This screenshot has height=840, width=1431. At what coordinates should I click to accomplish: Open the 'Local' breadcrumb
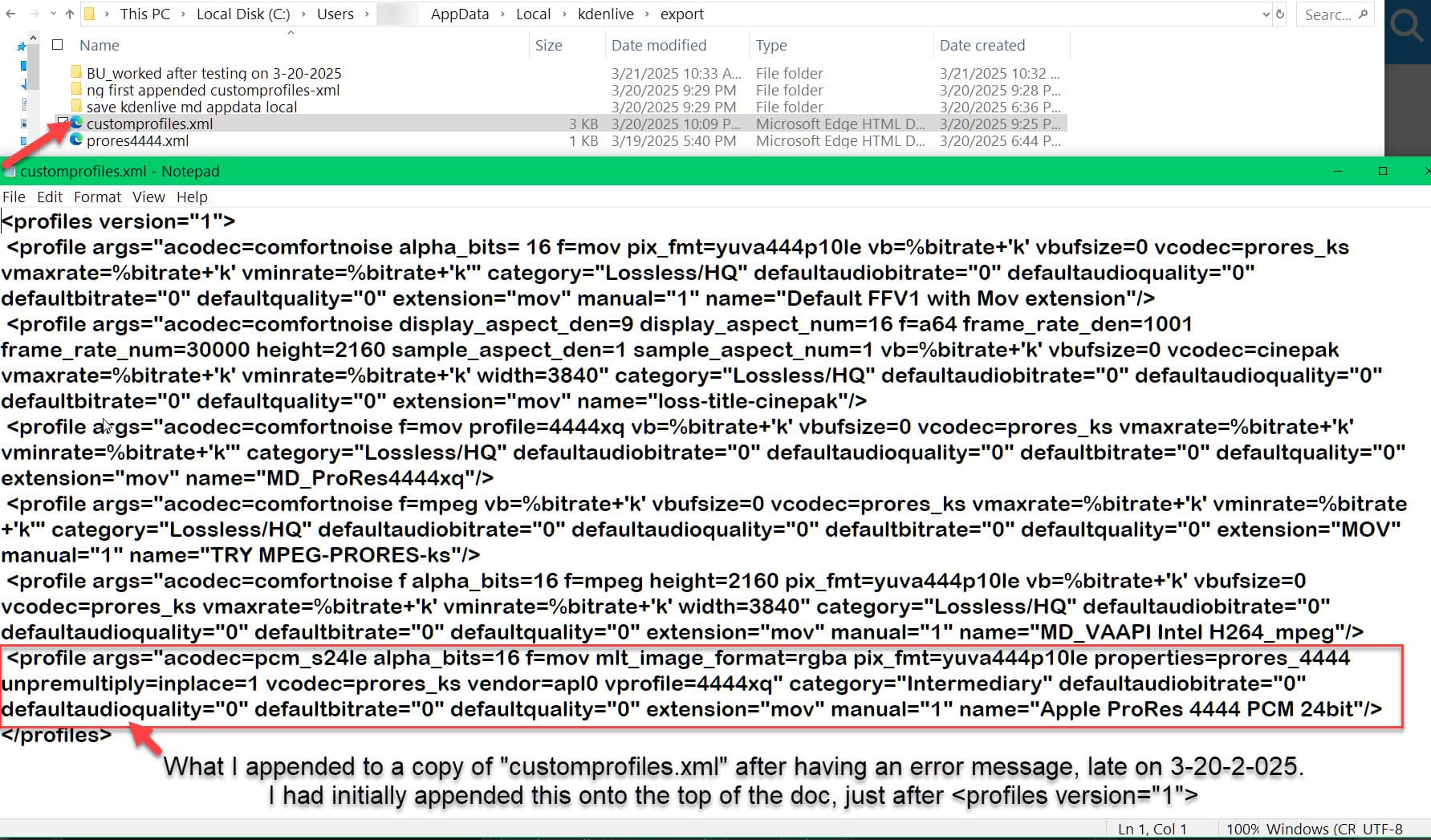pyautogui.click(x=533, y=14)
